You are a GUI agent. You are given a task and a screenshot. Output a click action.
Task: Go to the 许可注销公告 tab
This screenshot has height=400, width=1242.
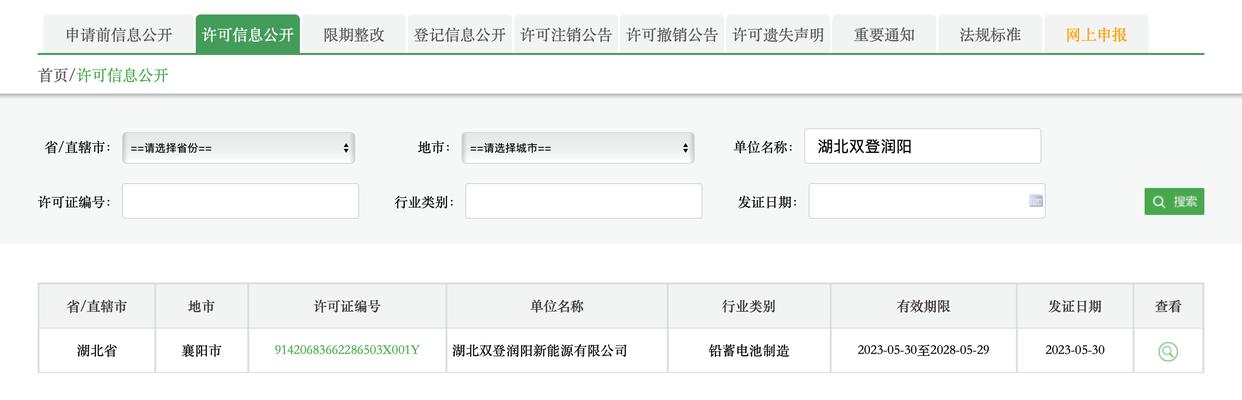pyautogui.click(x=566, y=34)
